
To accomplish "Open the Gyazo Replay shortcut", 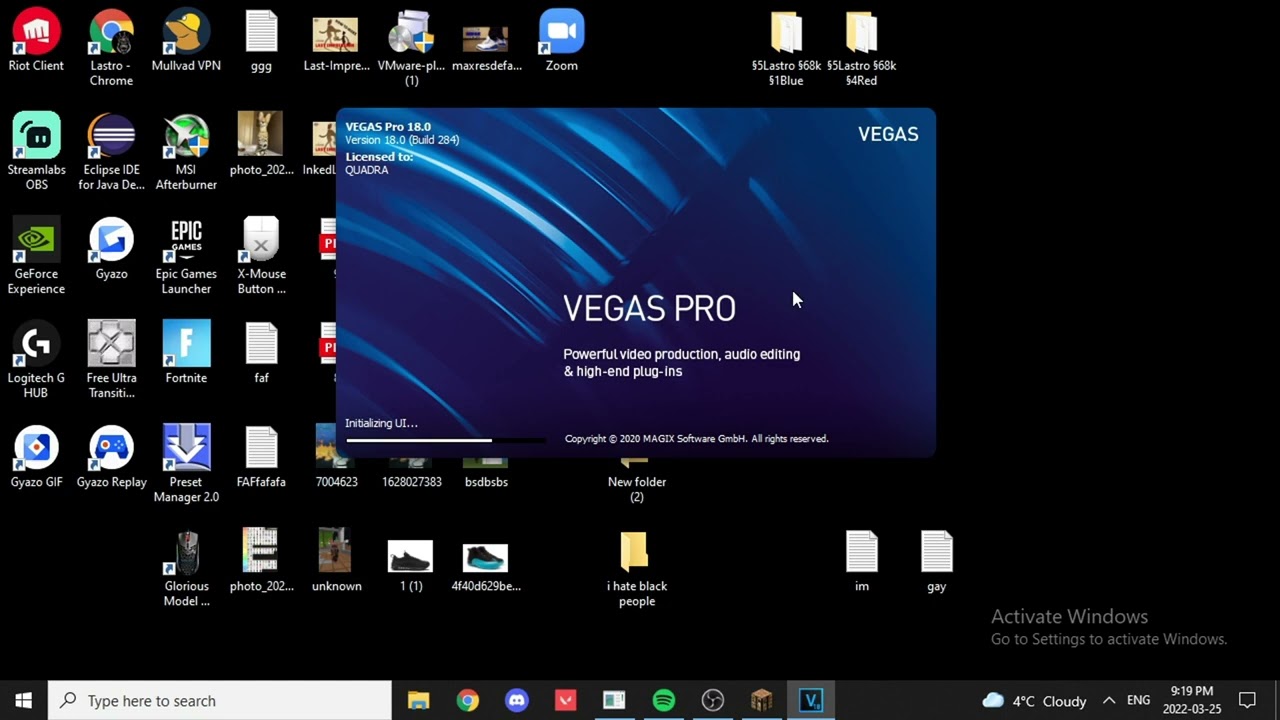I will pos(111,457).
